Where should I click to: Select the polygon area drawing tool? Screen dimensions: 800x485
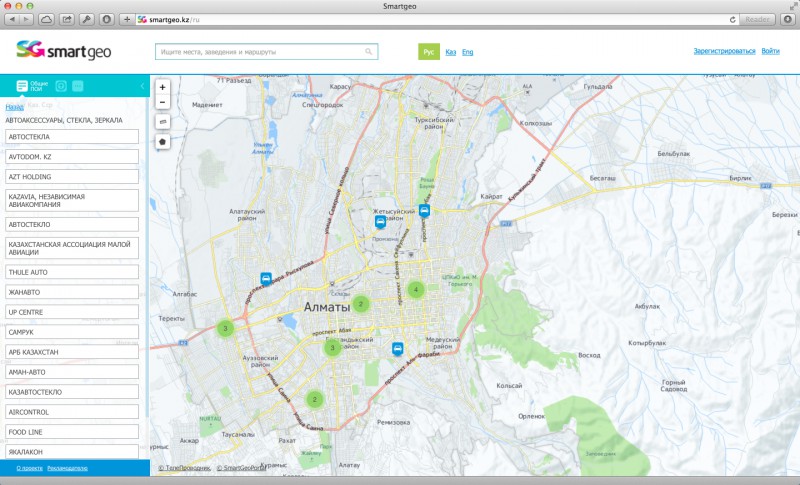click(162, 142)
